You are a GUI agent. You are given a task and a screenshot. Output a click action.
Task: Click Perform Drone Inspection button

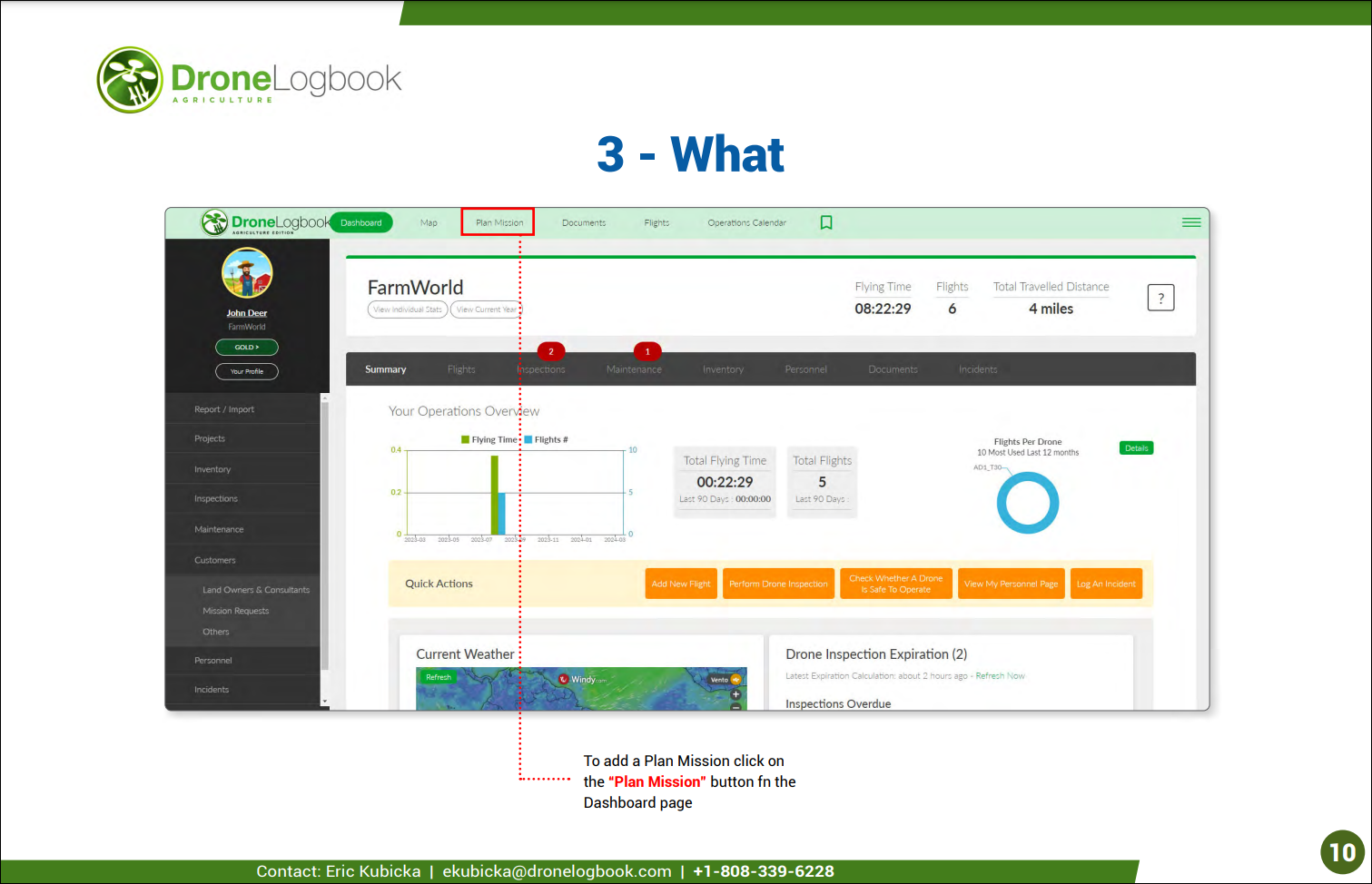(x=778, y=584)
